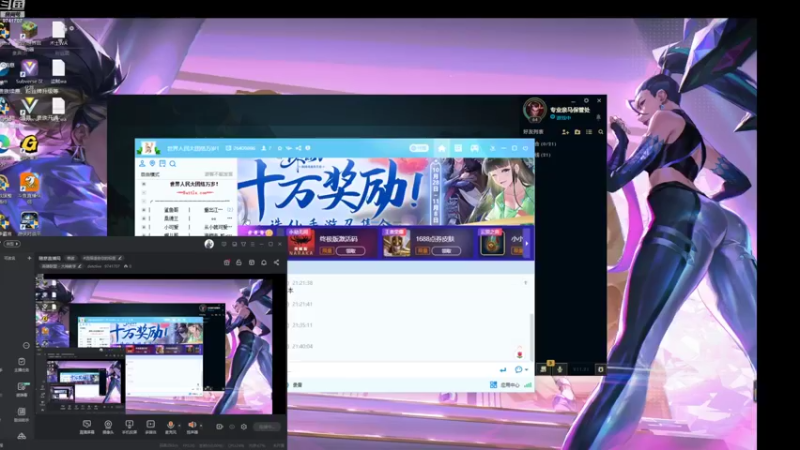The image size is (800, 450).
Task: Click the video play source icon in the bottom toolbar
Action: [x=151, y=427]
